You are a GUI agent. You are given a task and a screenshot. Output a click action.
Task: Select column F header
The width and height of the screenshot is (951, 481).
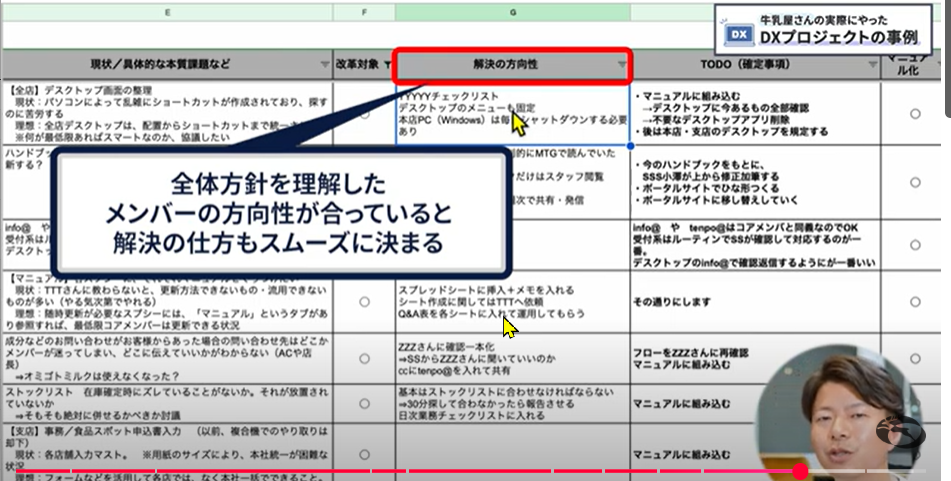tap(364, 12)
